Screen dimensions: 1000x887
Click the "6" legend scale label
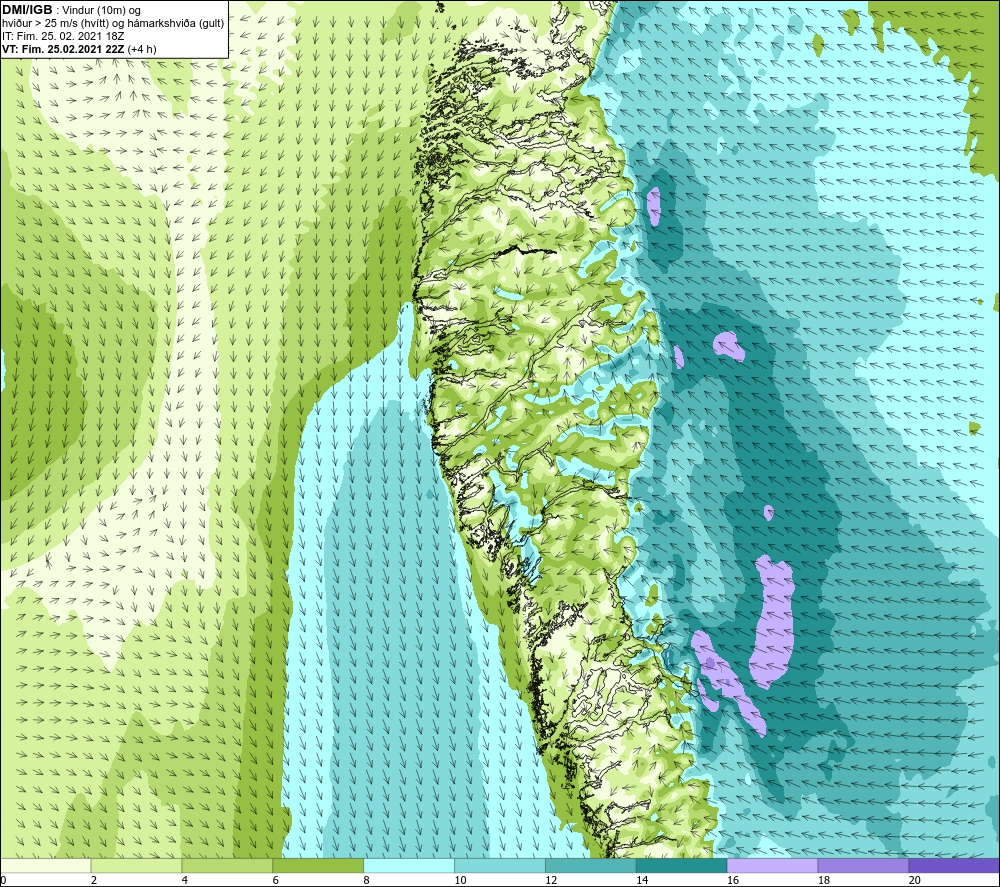tap(276, 880)
